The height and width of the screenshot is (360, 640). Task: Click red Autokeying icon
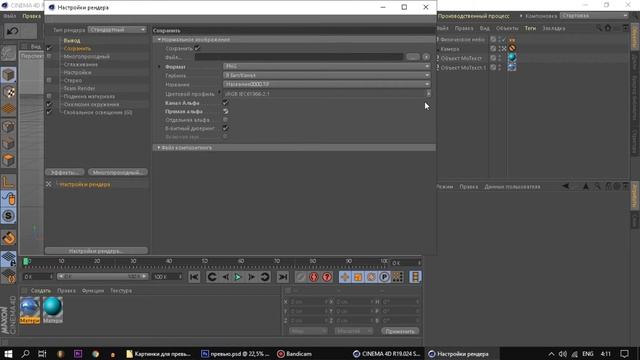[313, 277]
